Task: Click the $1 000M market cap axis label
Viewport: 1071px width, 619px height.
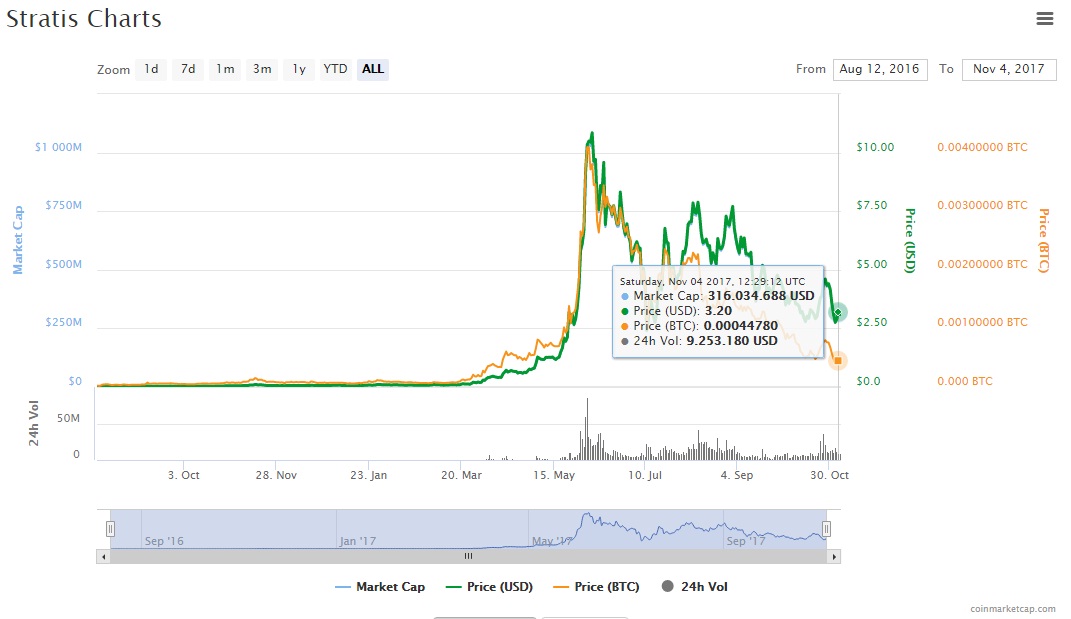Action: coord(58,147)
